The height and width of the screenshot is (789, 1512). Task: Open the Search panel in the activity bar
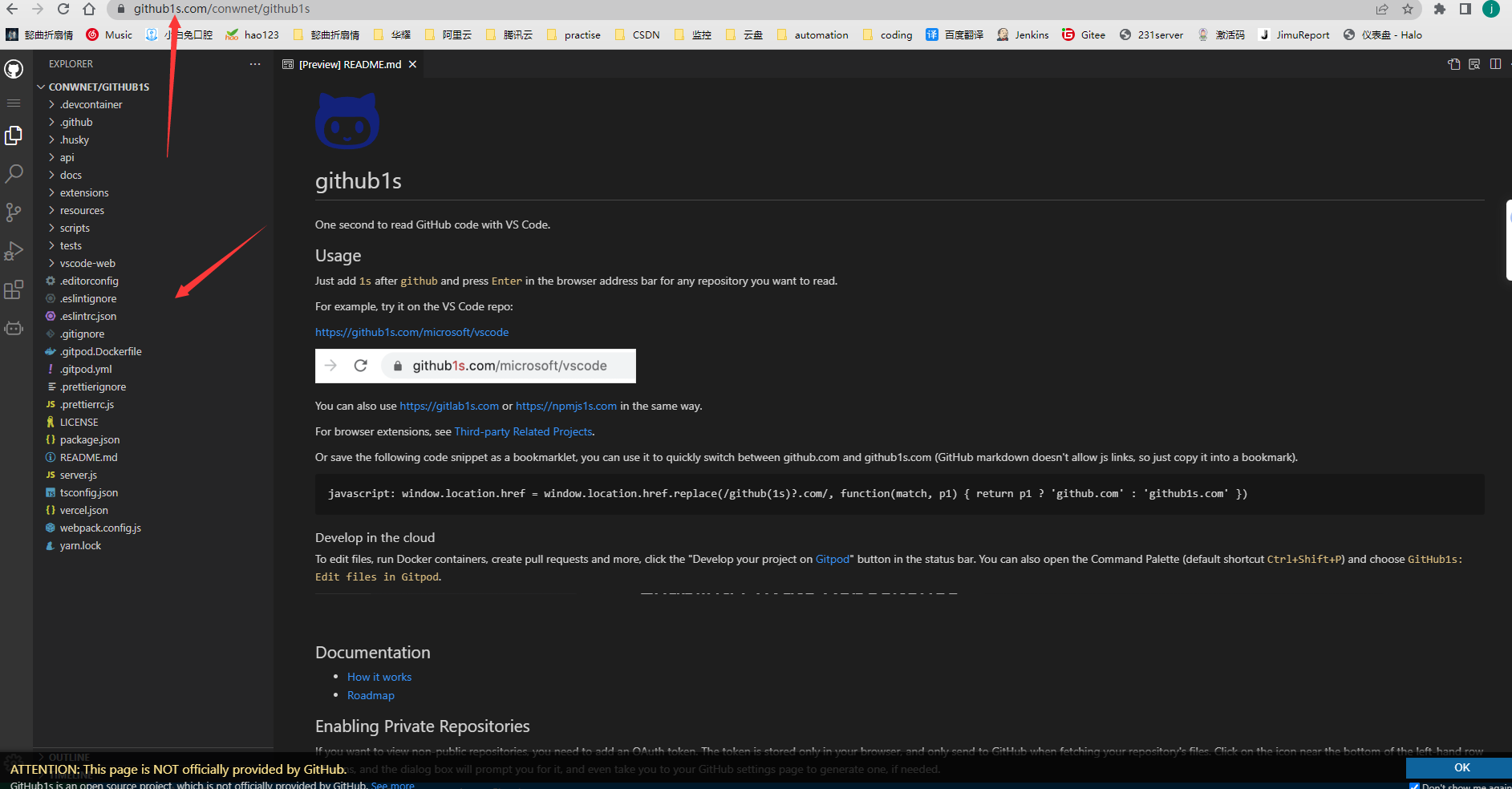pyautogui.click(x=14, y=173)
